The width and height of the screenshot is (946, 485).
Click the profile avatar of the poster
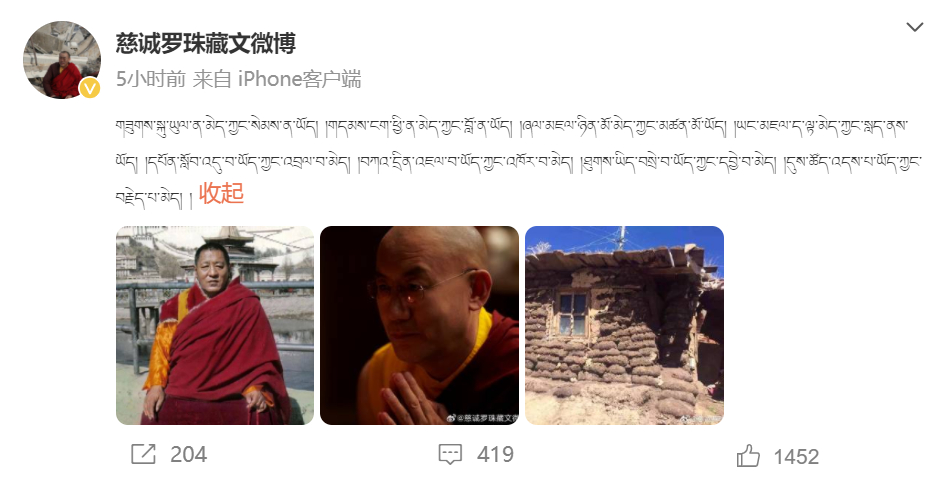(62, 60)
